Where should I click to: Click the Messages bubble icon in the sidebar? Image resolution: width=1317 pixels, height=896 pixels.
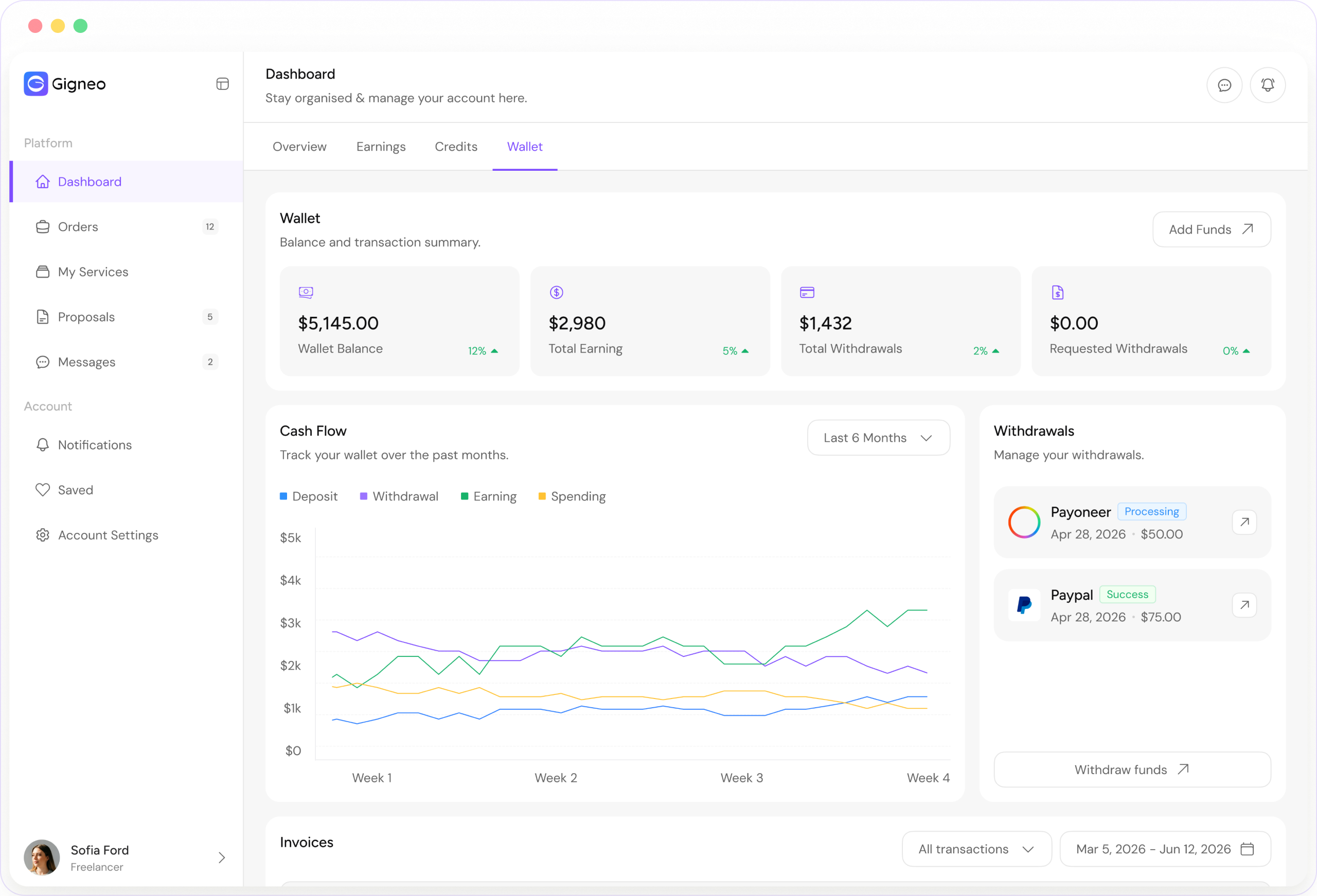[43, 362]
